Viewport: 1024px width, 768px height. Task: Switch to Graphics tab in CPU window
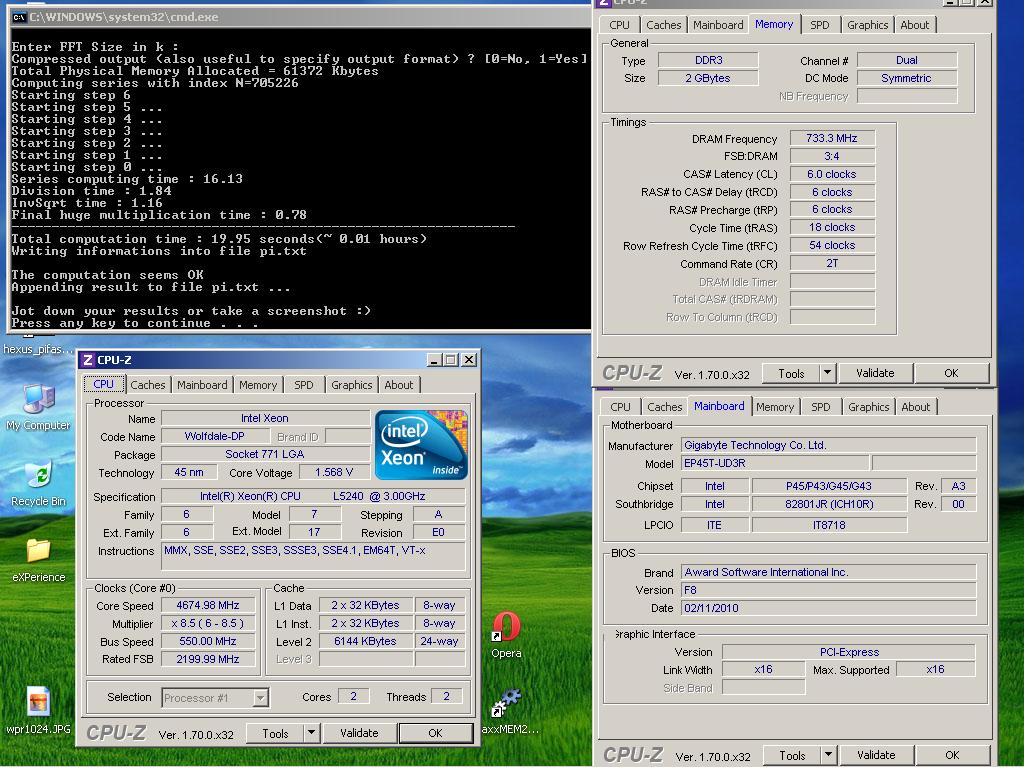tap(351, 385)
